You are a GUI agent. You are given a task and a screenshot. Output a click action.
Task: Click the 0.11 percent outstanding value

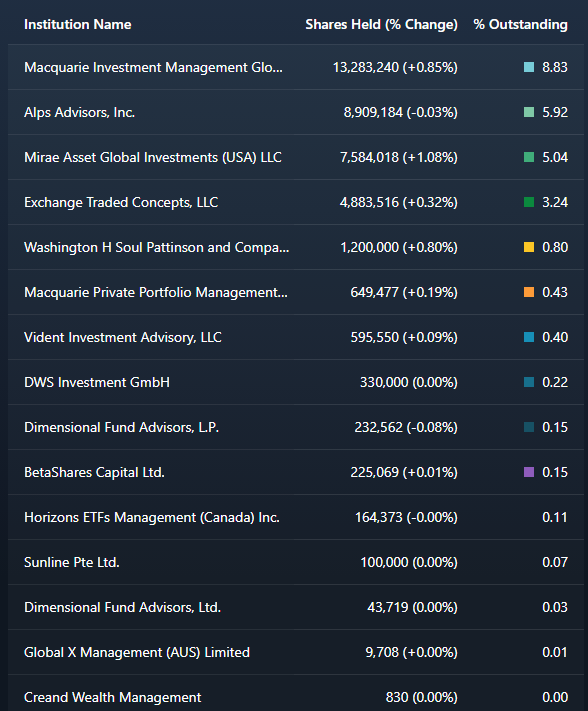pos(555,517)
